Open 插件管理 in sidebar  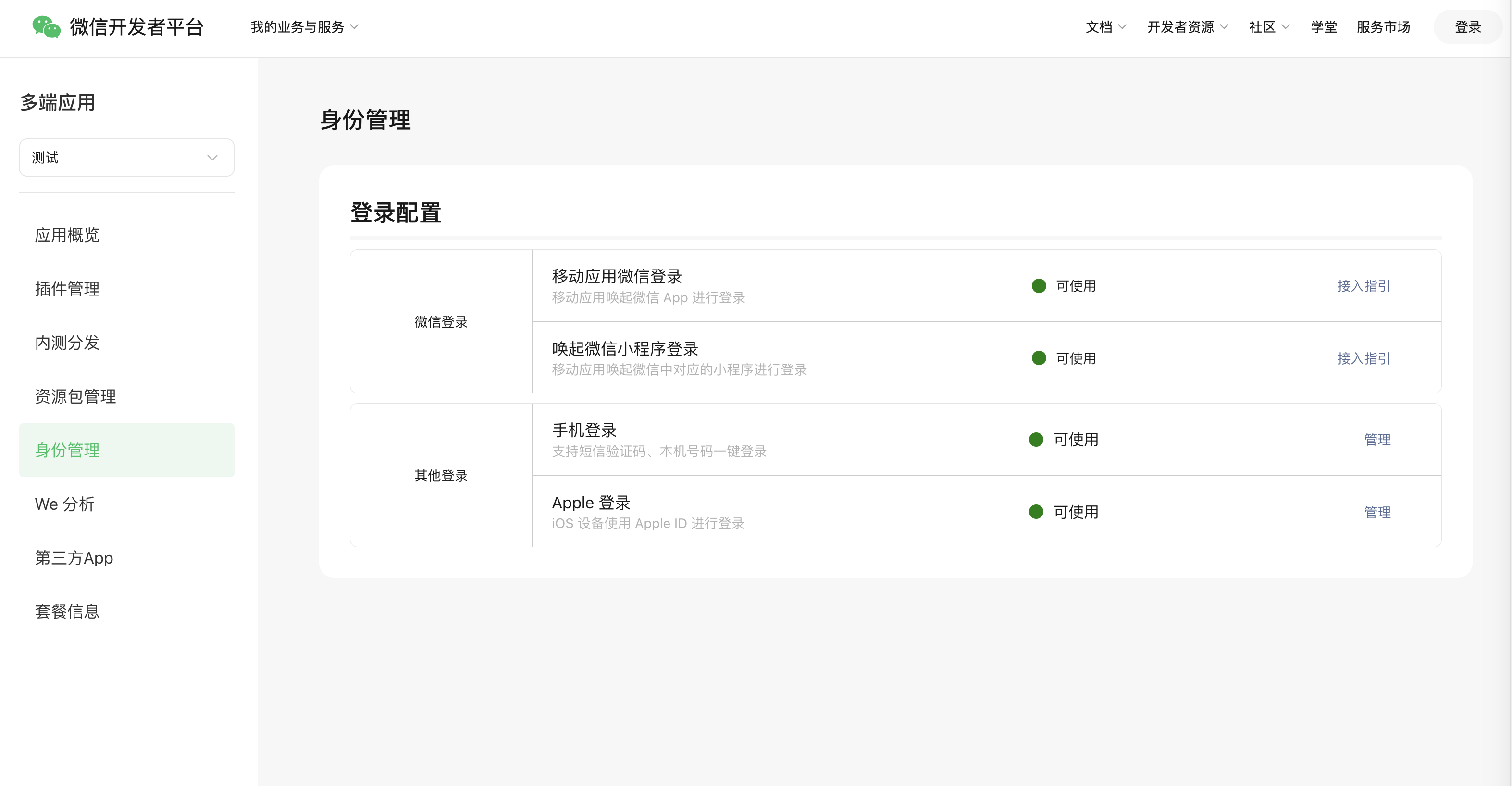click(127, 289)
